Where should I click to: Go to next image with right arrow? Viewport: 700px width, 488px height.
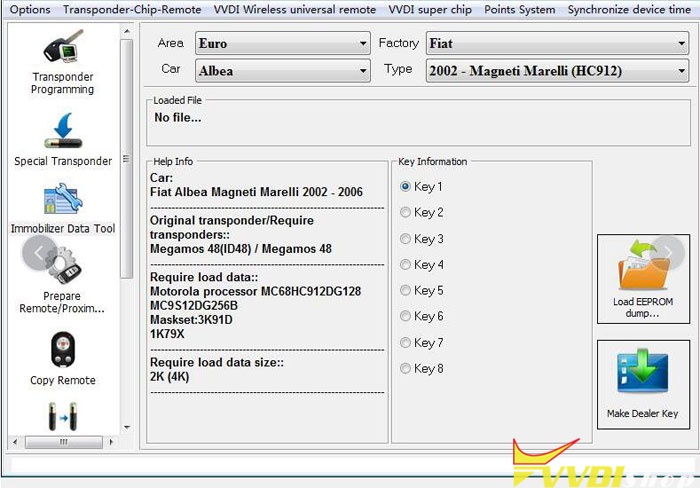668,253
